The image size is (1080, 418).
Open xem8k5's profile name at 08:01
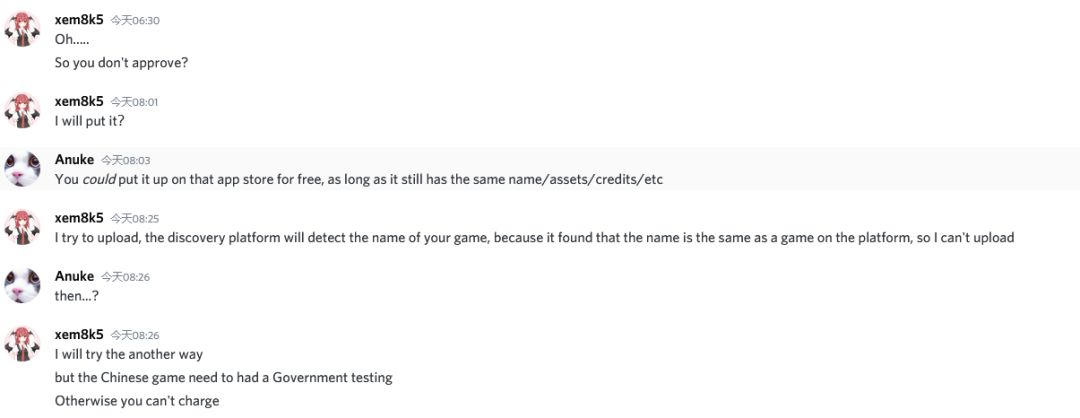[x=79, y=101]
